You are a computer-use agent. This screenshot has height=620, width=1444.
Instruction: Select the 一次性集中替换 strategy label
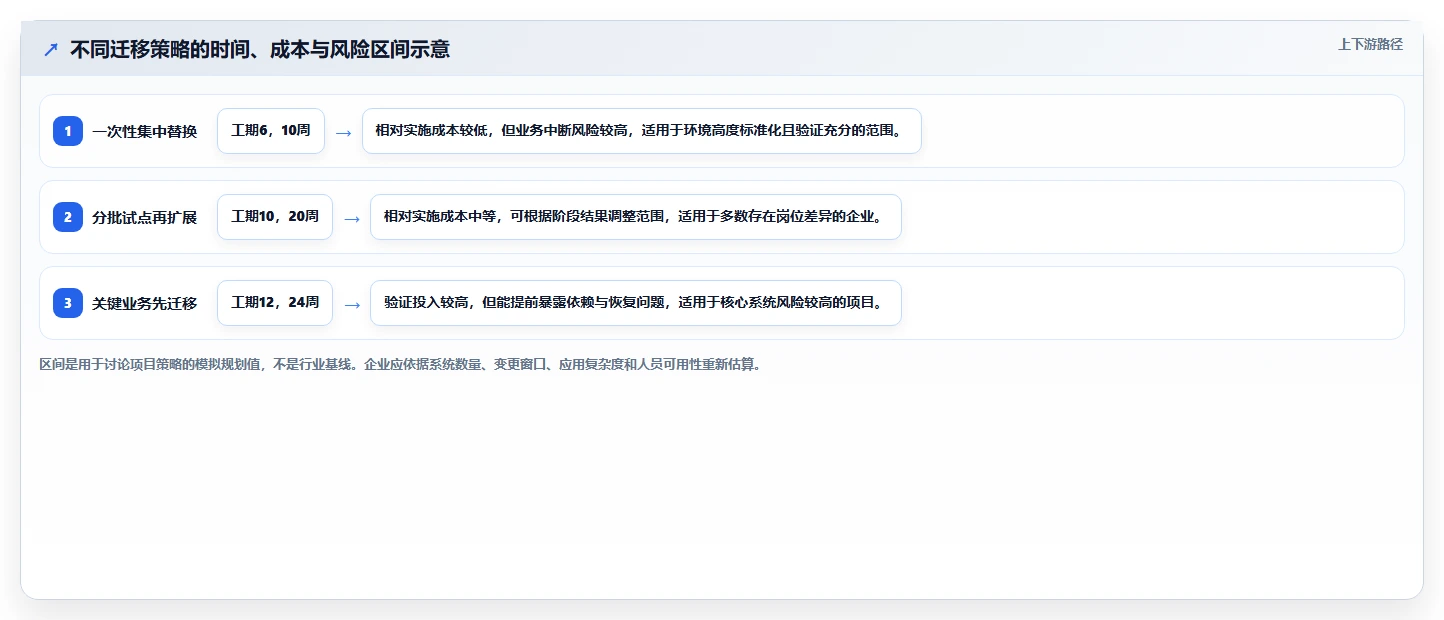pyautogui.click(x=145, y=131)
